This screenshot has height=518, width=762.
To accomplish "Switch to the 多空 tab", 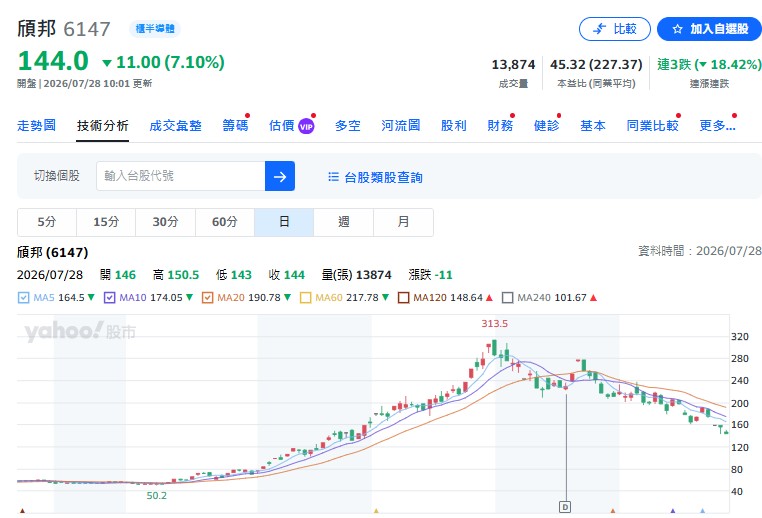I will 348,126.
